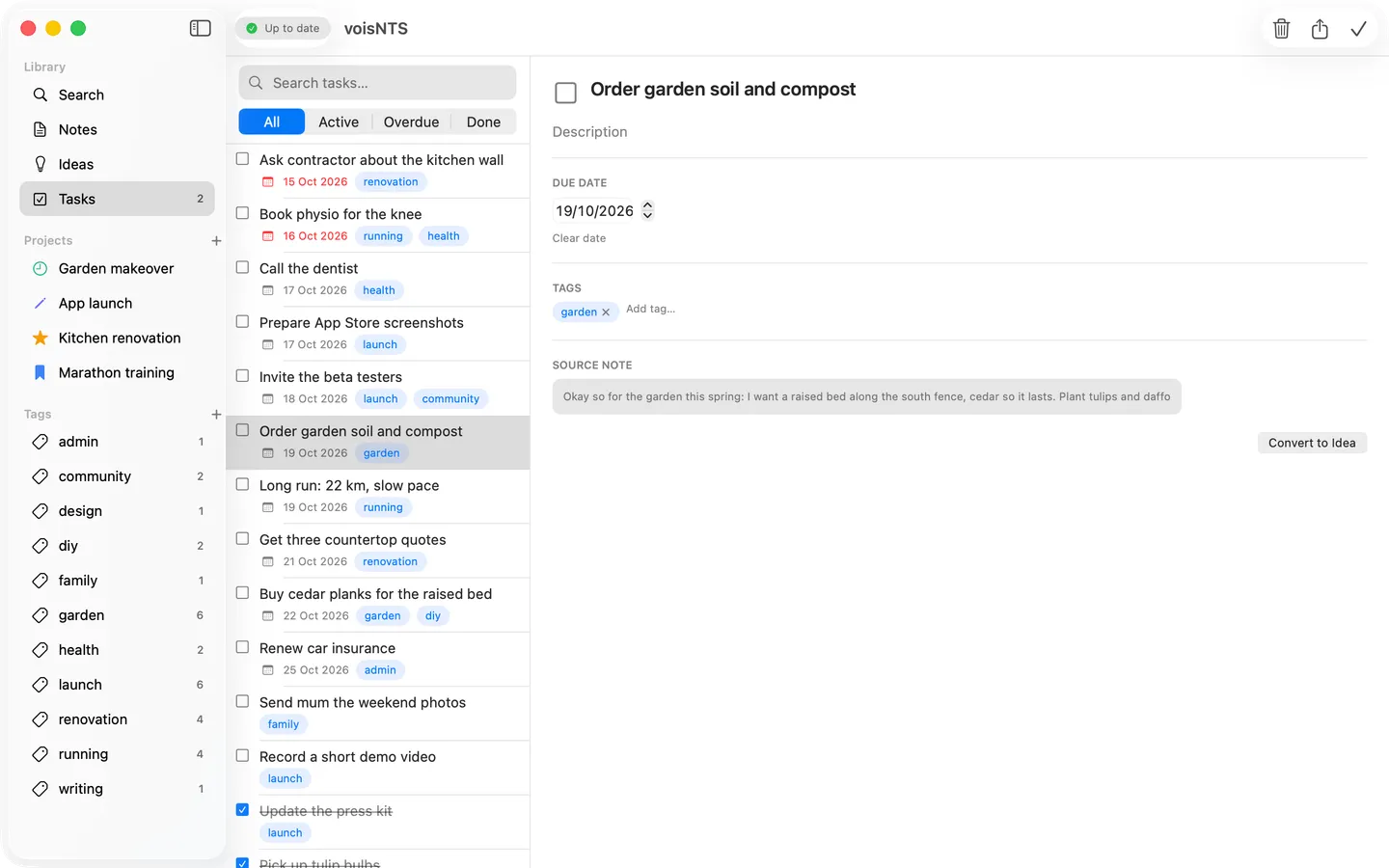Open the Marathon training project

coord(117,372)
